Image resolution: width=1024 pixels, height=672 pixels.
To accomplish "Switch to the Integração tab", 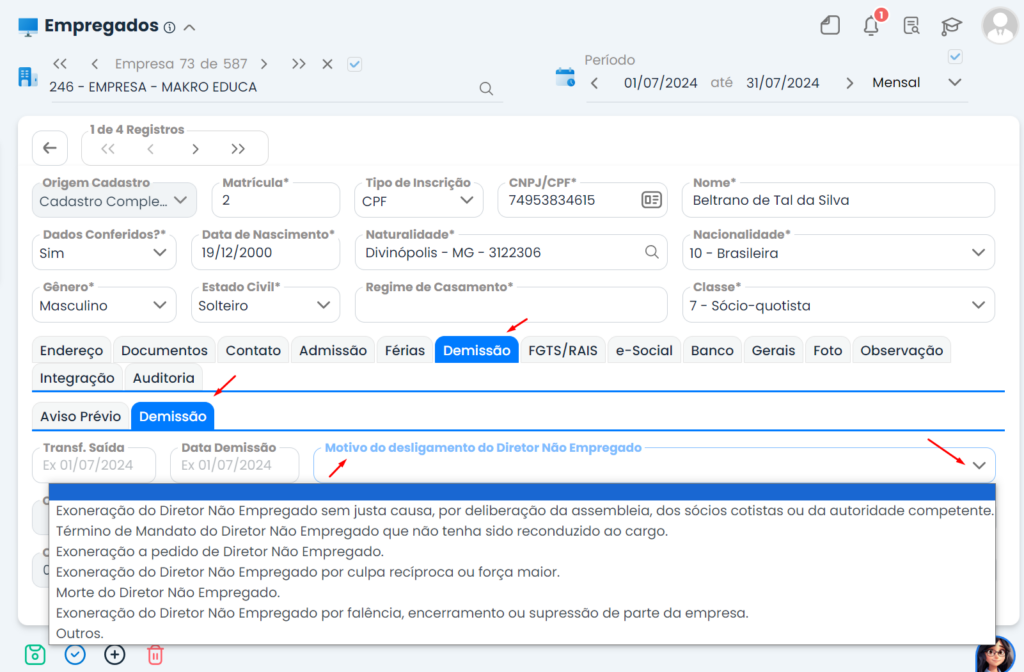I will [x=76, y=377].
